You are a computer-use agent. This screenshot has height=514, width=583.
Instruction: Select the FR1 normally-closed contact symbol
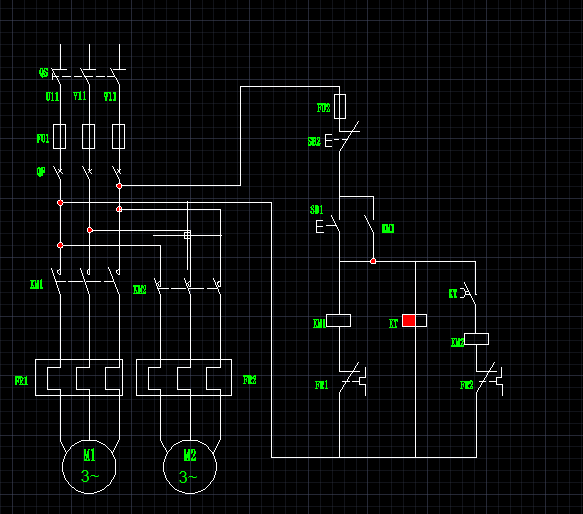353,379
